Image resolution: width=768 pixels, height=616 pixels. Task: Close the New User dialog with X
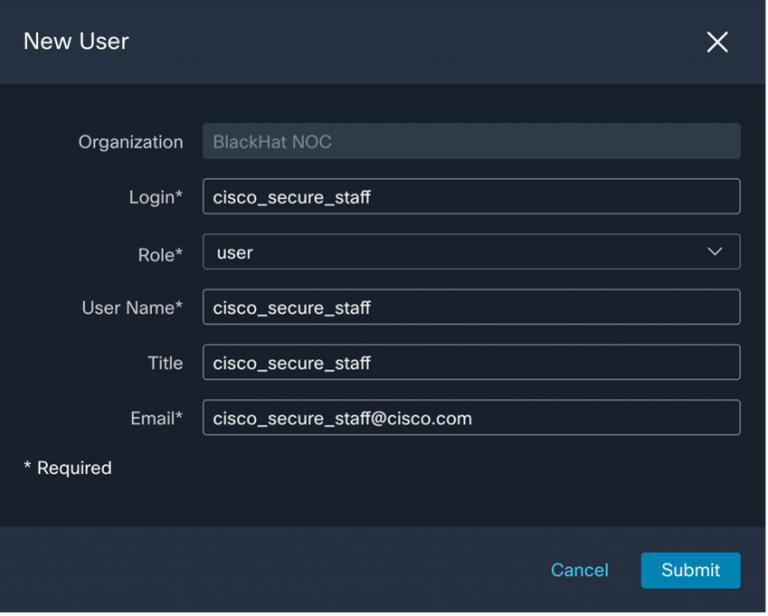[x=717, y=42]
